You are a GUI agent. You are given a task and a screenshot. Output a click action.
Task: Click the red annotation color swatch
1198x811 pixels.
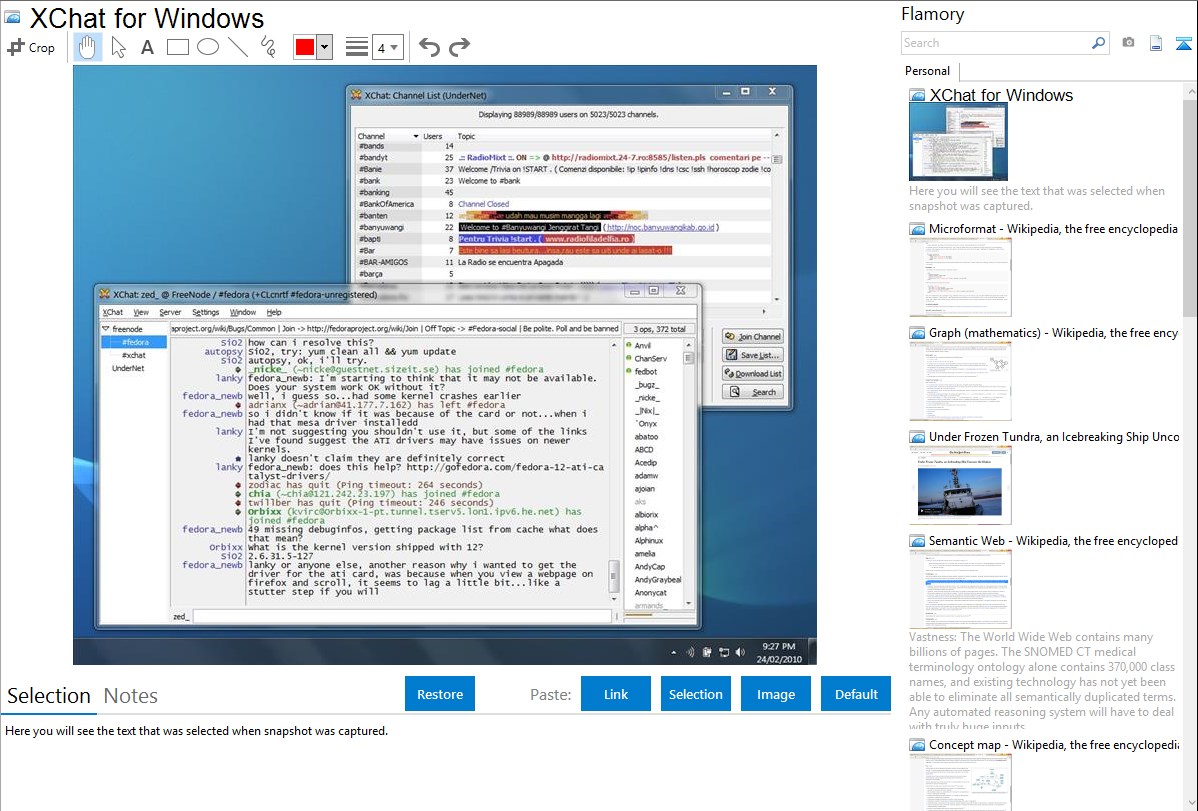304,47
